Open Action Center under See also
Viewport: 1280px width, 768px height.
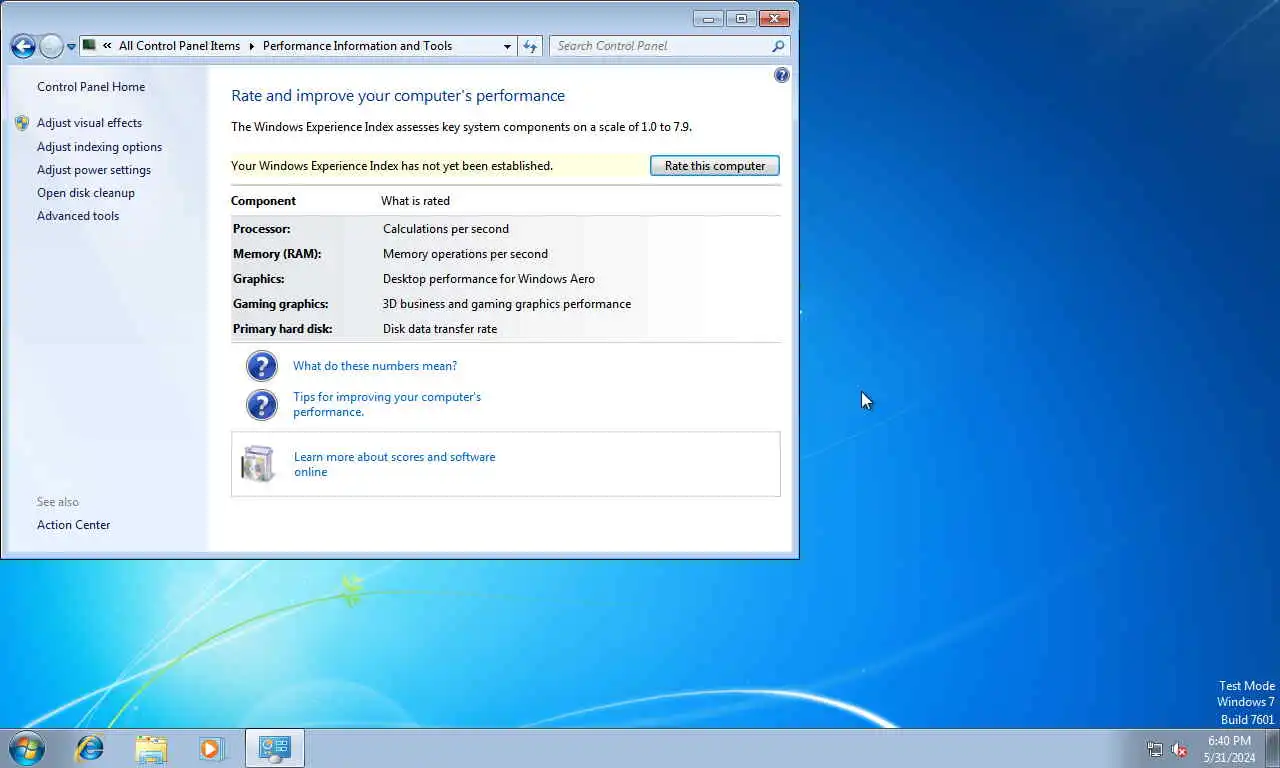coord(73,525)
